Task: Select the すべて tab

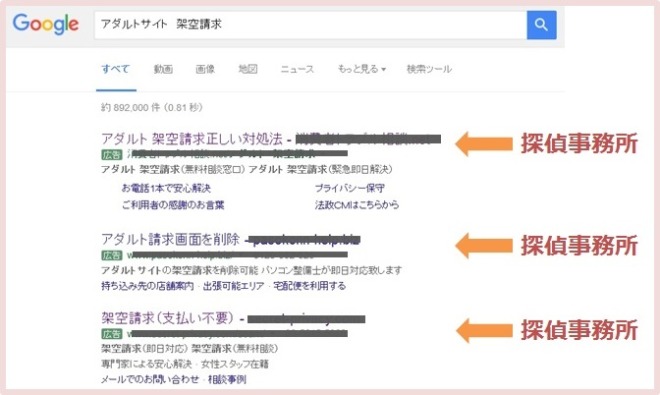Action: click(116, 69)
